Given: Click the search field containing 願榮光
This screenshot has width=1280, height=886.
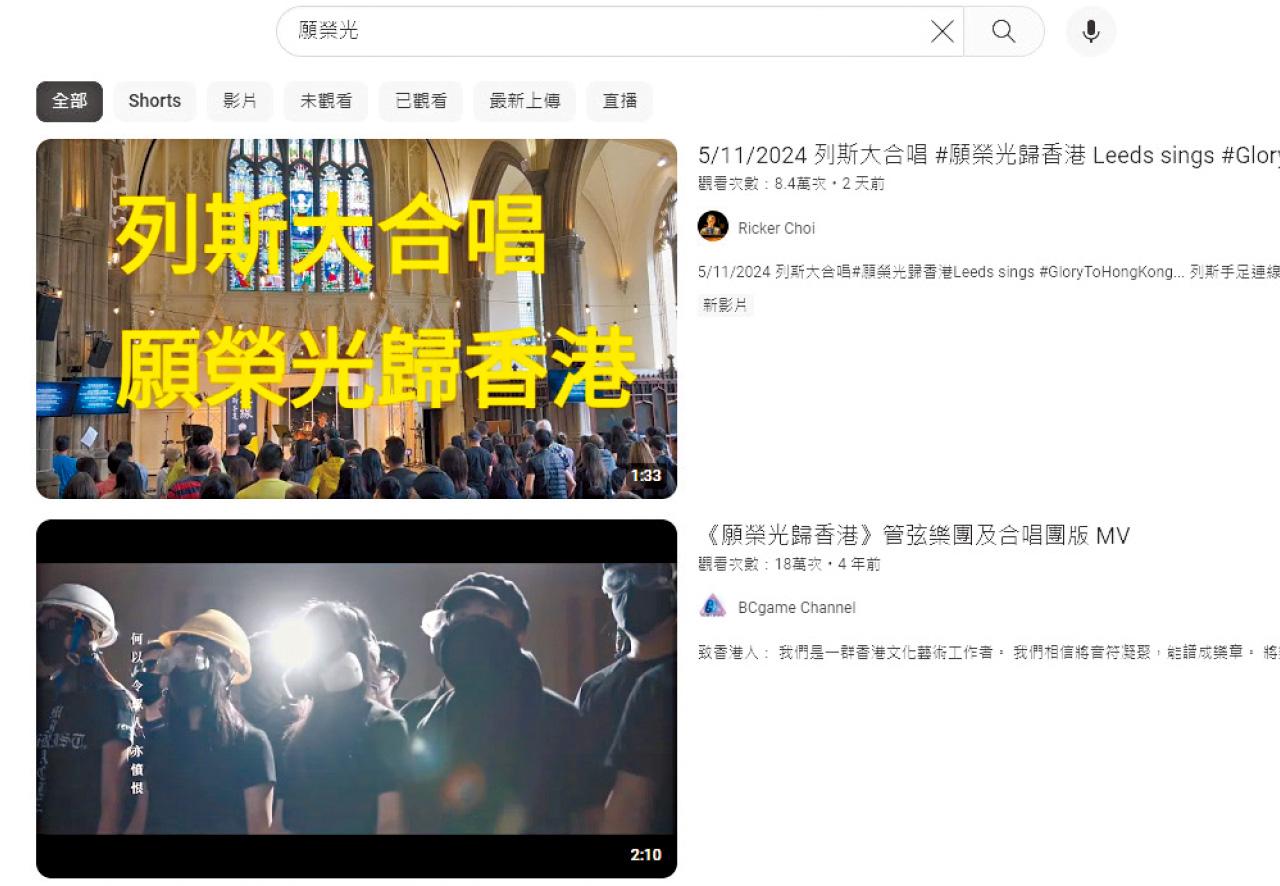Looking at the screenshot, I should pos(600,32).
